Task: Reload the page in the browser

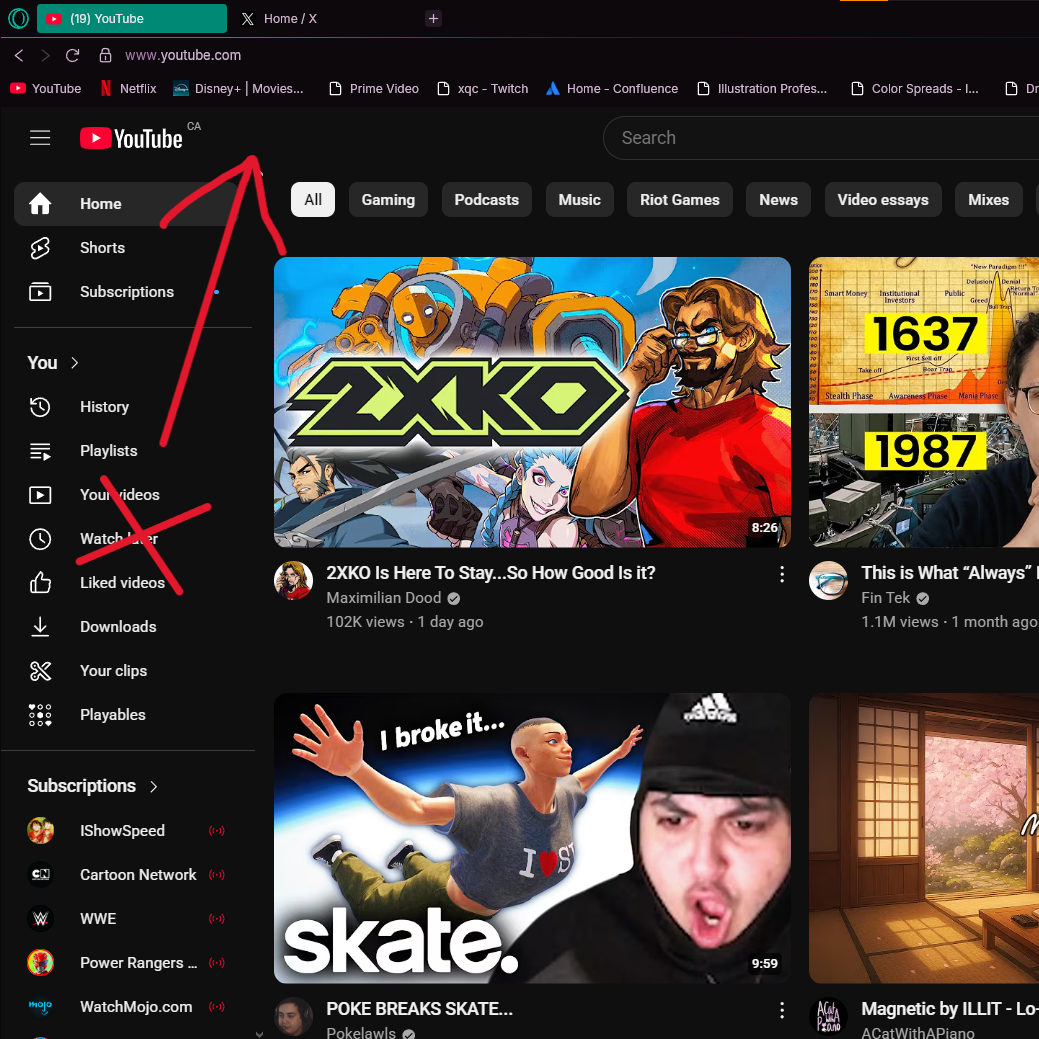Action: [x=72, y=55]
